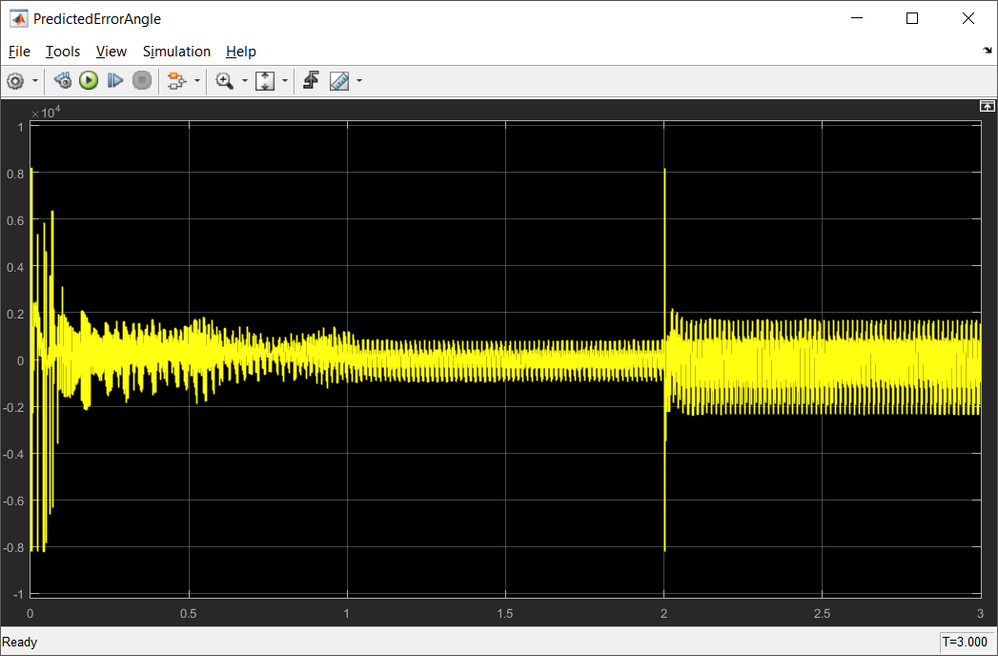Click the y-axis tick label 0.8
This screenshot has height=656, width=998.
tap(15, 174)
